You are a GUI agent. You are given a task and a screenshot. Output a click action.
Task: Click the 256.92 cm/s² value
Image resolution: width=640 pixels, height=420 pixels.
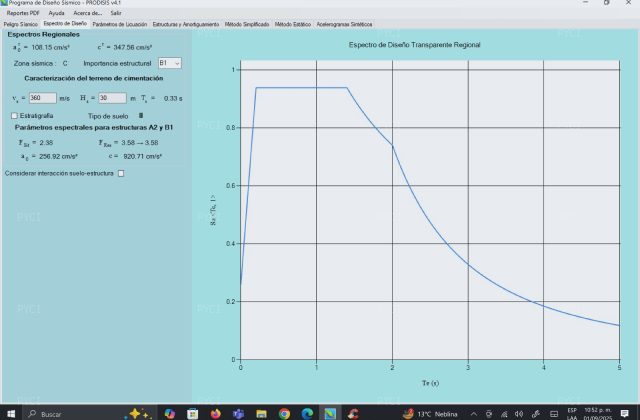pyautogui.click(x=58, y=156)
